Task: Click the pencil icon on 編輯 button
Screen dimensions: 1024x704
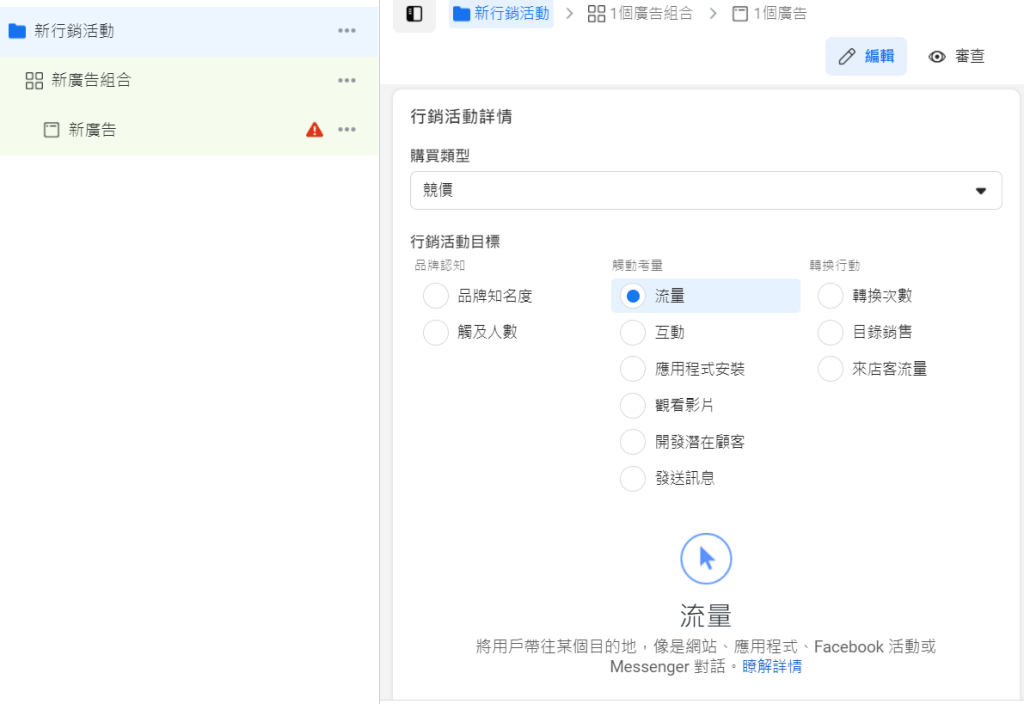Action: click(x=846, y=56)
